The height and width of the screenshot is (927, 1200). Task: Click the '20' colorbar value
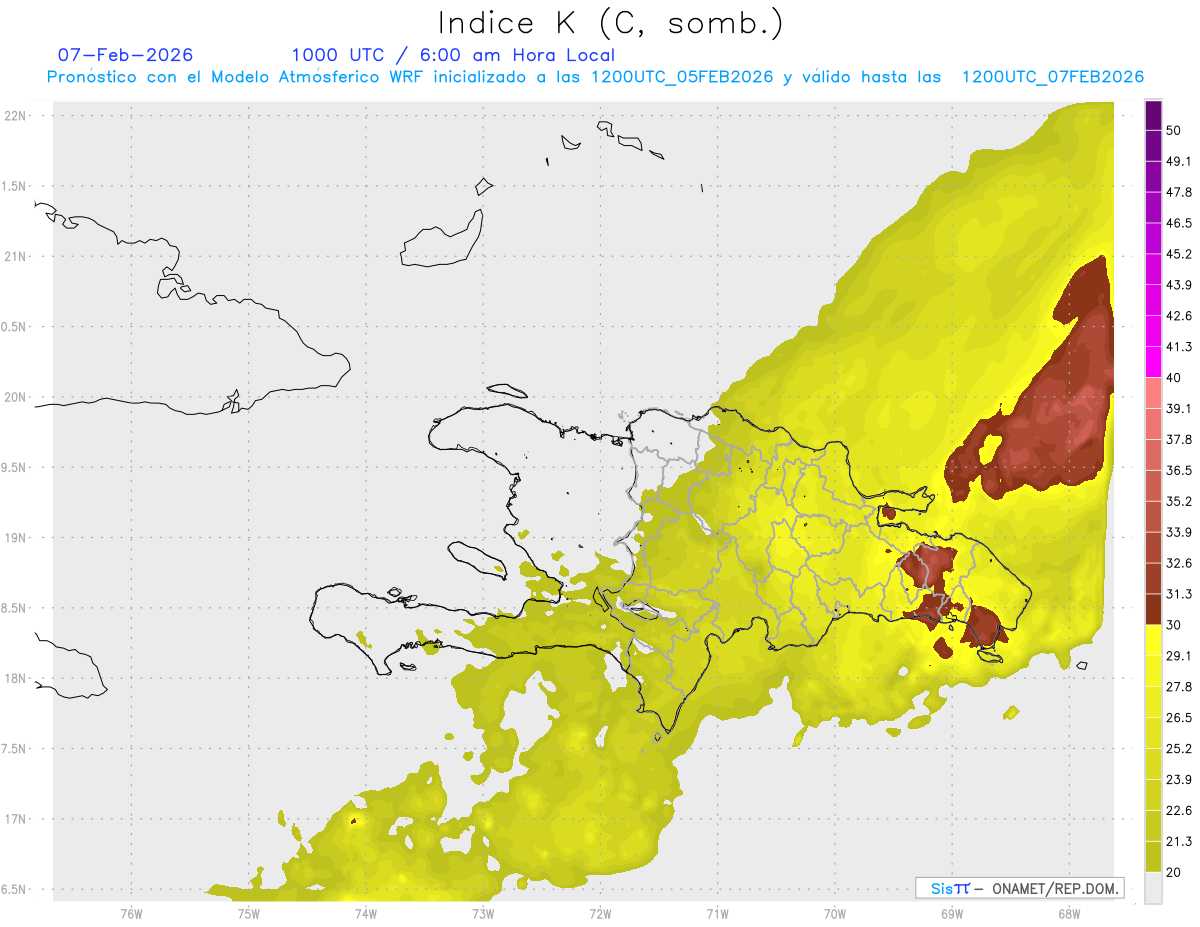click(x=1174, y=872)
